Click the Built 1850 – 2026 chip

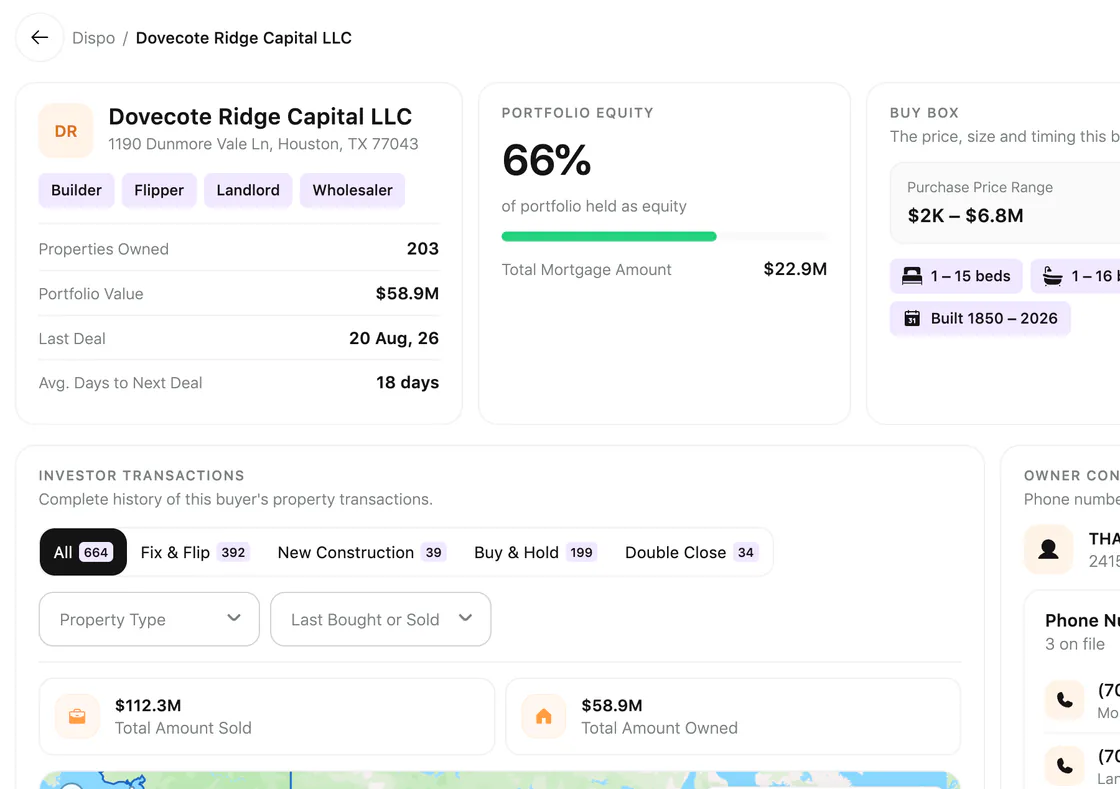tap(980, 318)
